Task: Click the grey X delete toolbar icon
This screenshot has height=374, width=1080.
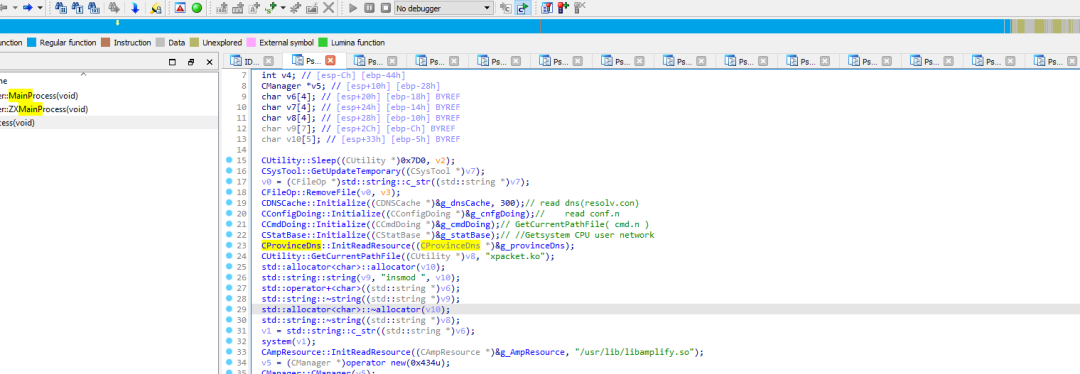Action: coord(329,8)
